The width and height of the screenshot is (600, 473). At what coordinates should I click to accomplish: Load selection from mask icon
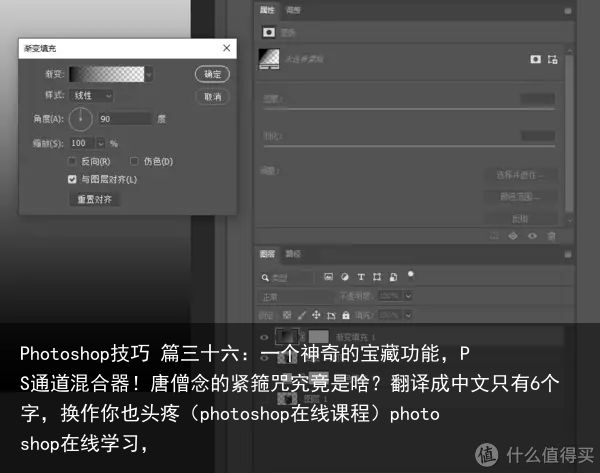pos(494,236)
